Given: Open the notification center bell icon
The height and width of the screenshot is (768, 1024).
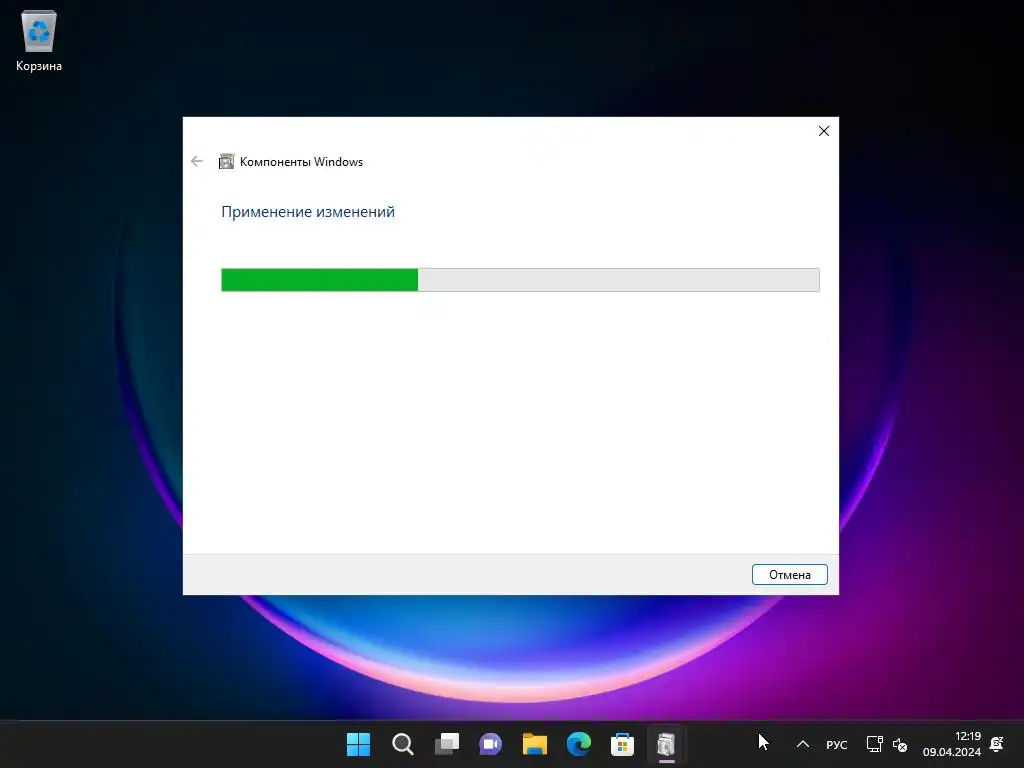Looking at the screenshot, I should [x=997, y=744].
